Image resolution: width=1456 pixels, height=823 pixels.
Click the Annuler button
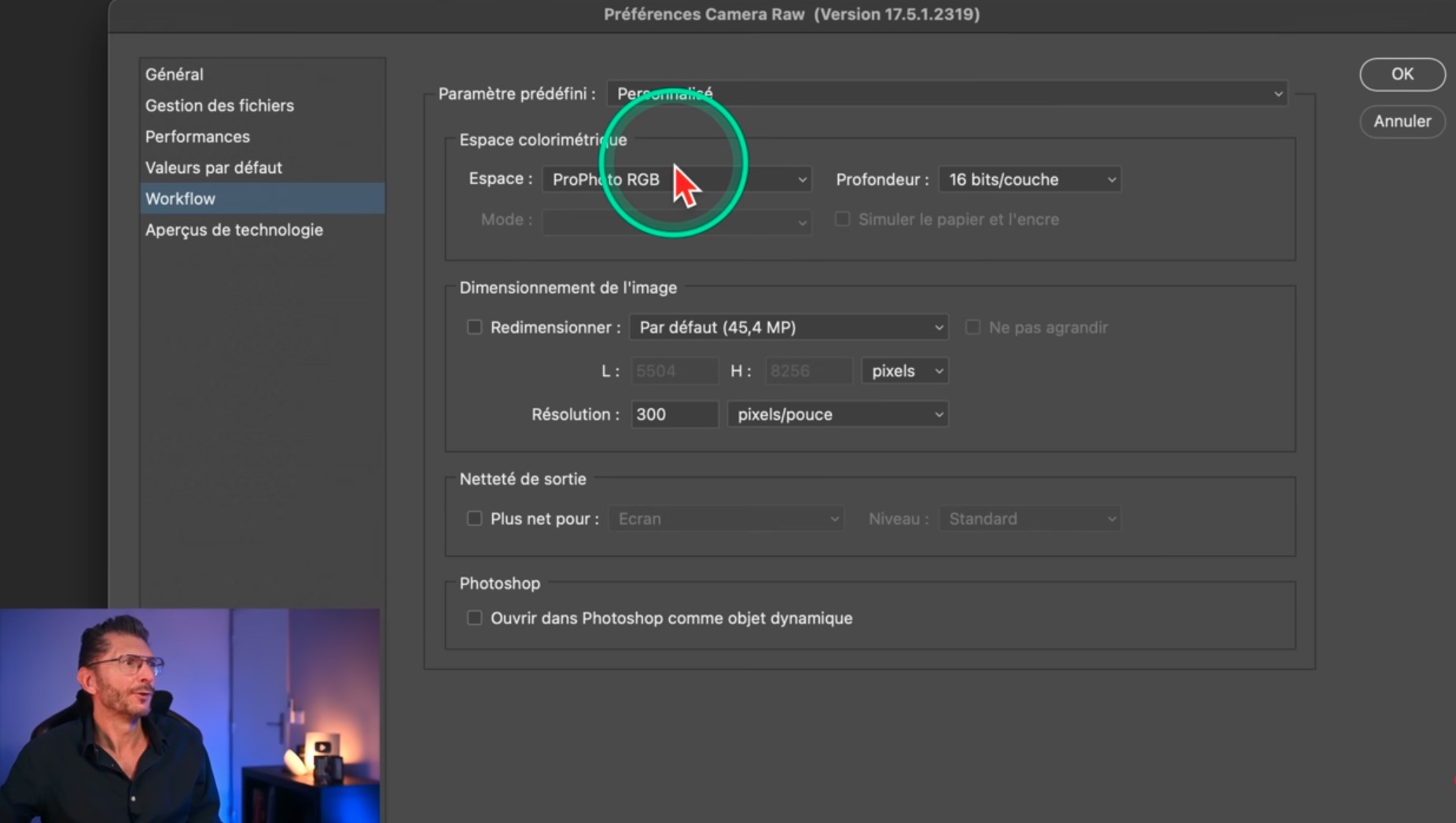coord(1402,121)
